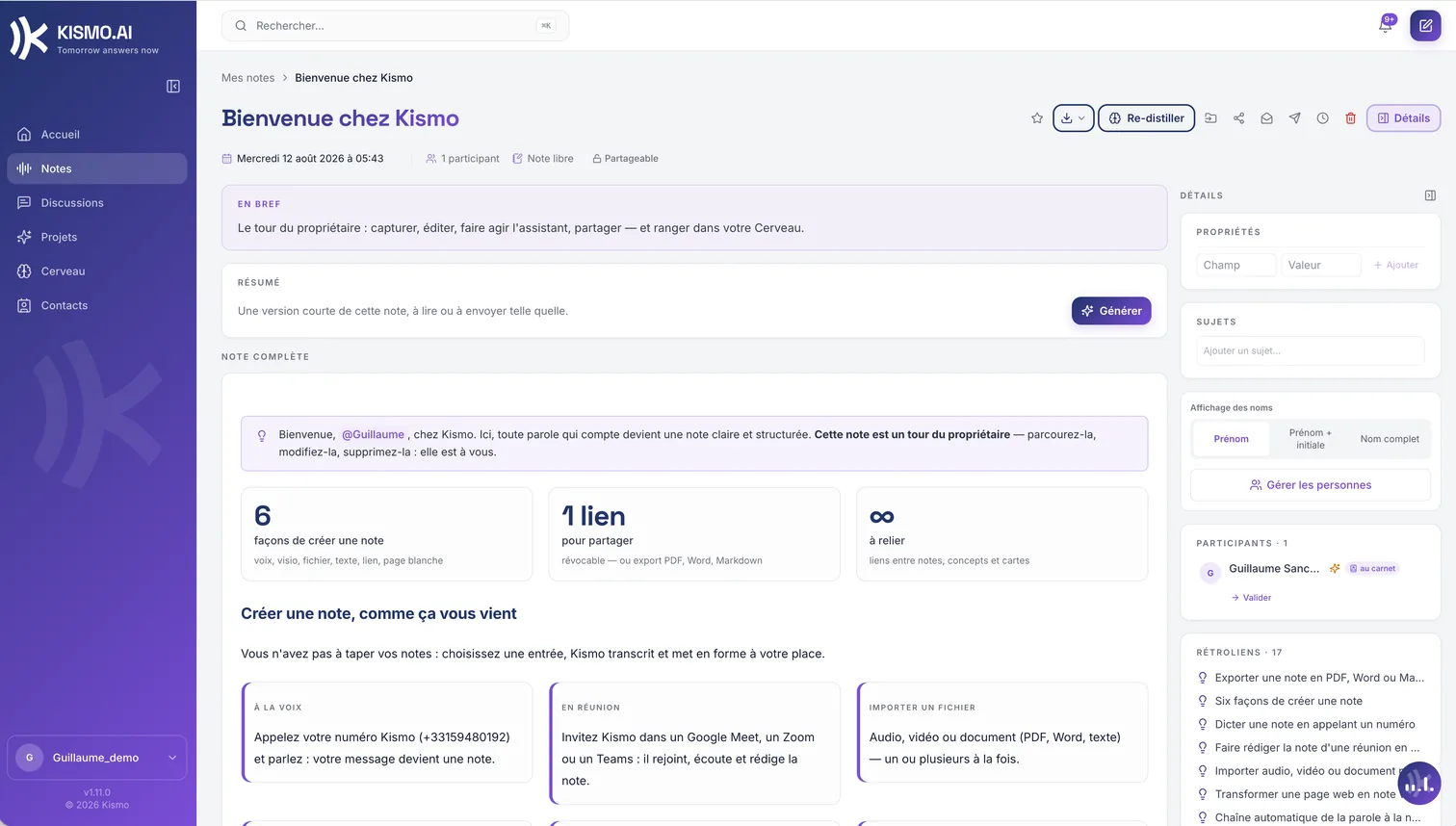Screen dimensions: 1456x826
Task: Click the 6 façons de créer une note card
Action: coord(387,534)
